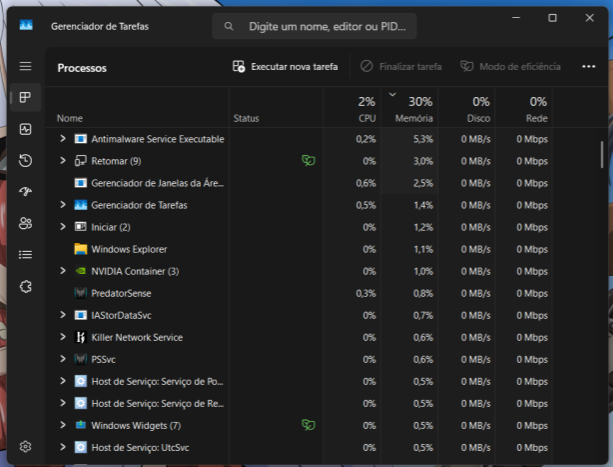613x467 pixels.
Task: Click the efficiency leaf icon for Retomar
Action: point(308,160)
